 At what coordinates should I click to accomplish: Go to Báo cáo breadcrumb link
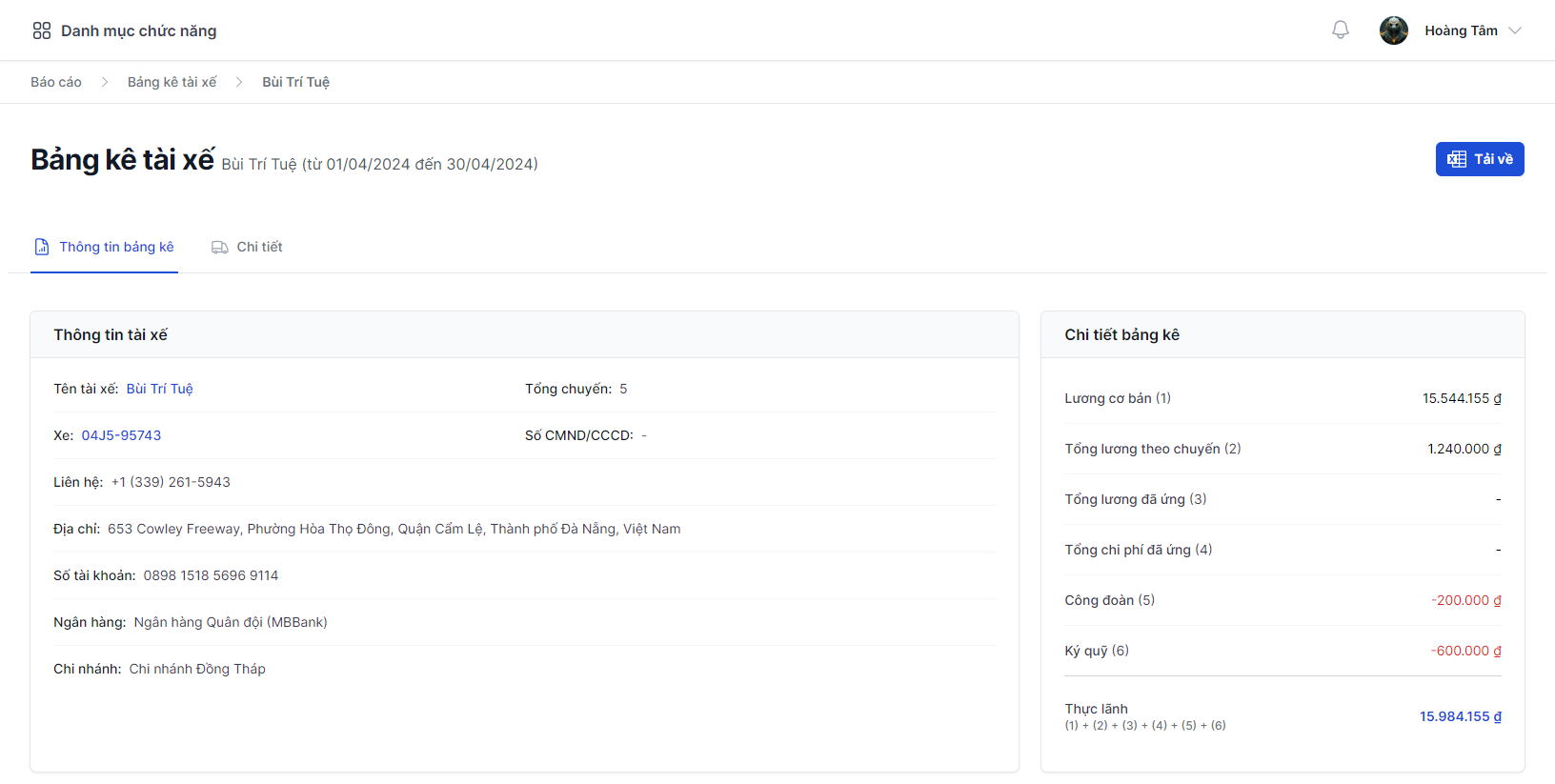56,82
